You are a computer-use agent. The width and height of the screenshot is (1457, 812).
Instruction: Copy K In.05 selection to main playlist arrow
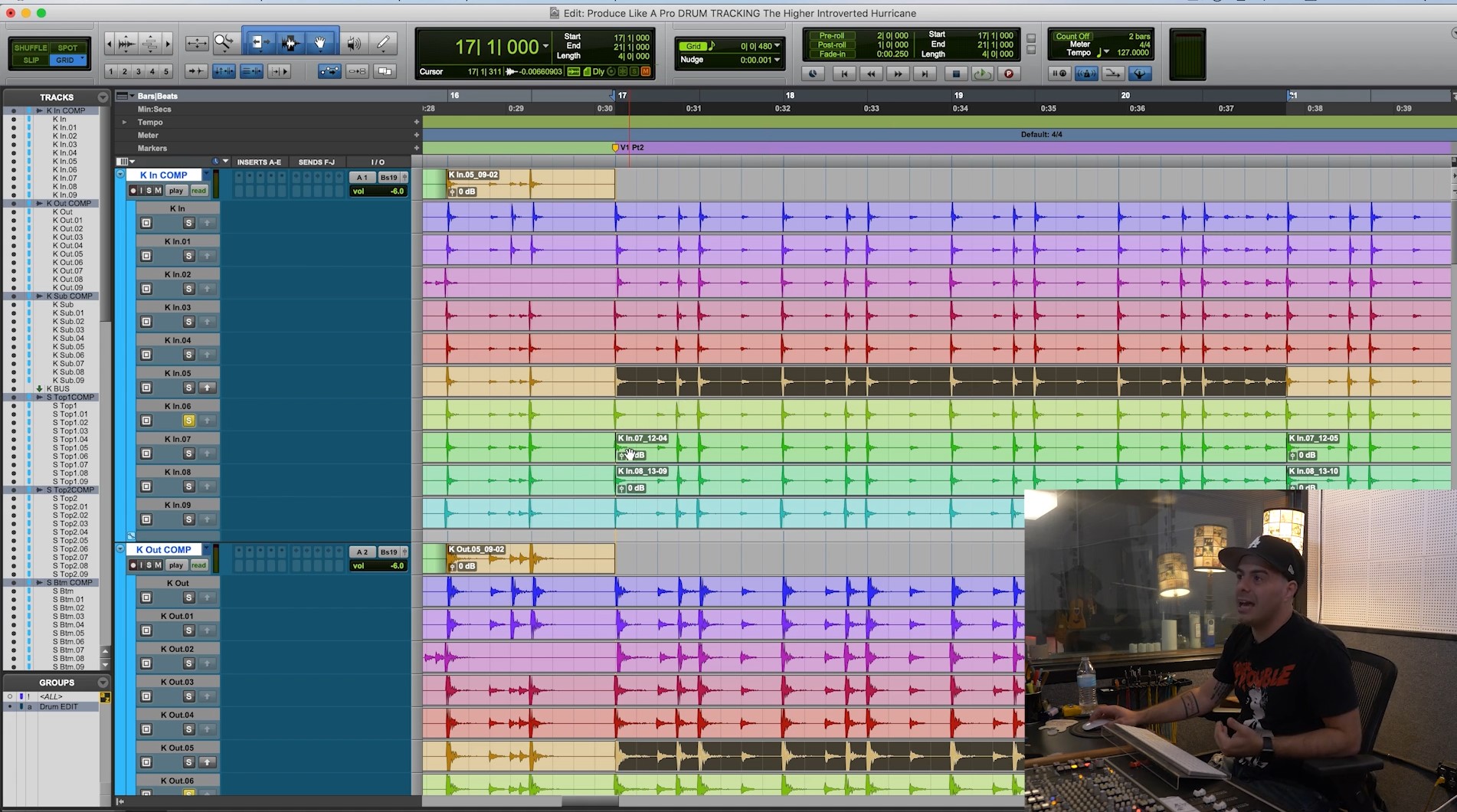pos(207,388)
